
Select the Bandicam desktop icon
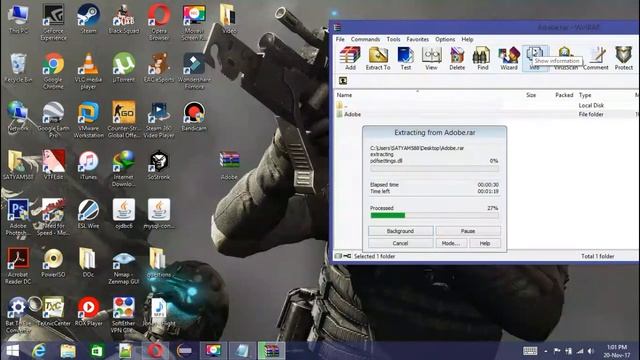[x=194, y=117]
